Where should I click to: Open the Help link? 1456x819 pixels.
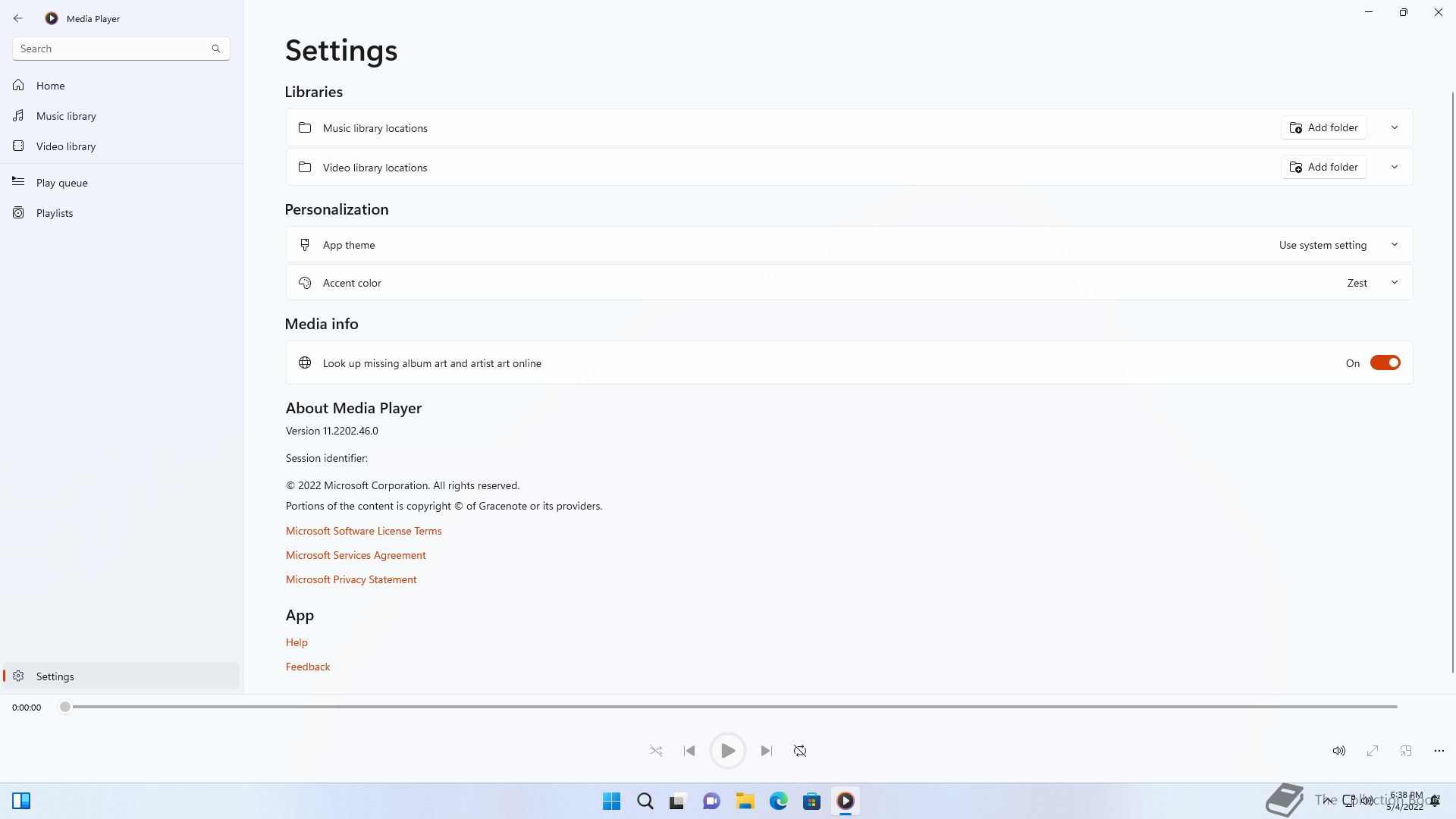pos(297,642)
